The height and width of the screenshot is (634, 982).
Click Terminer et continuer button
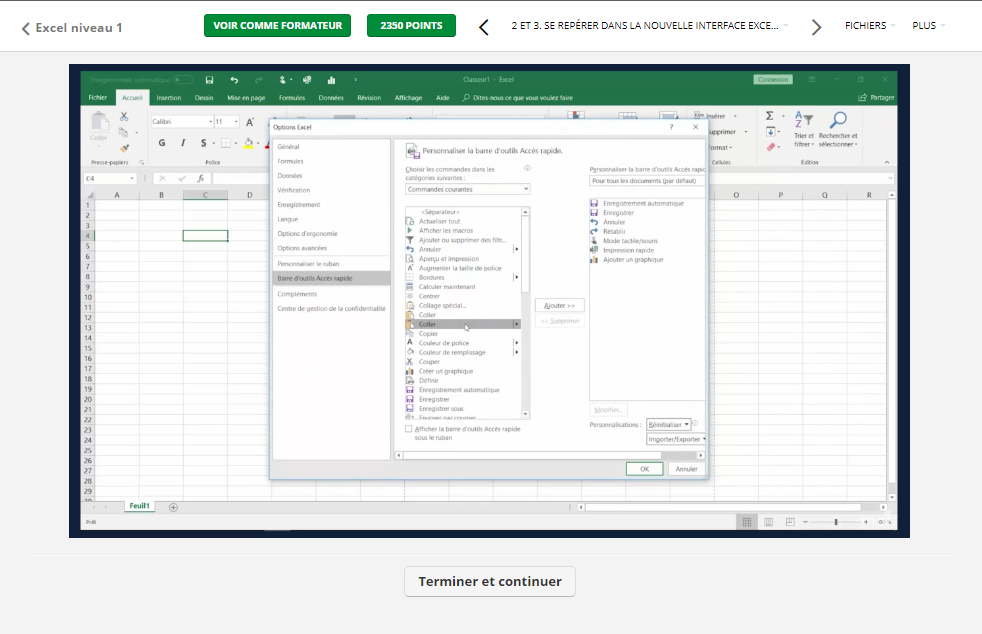pos(490,581)
